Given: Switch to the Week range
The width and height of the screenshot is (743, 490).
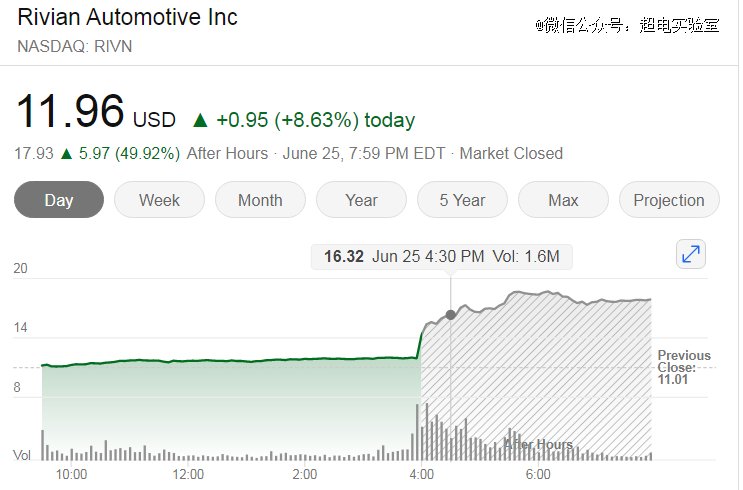Looking at the screenshot, I should pyautogui.click(x=159, y=200).
